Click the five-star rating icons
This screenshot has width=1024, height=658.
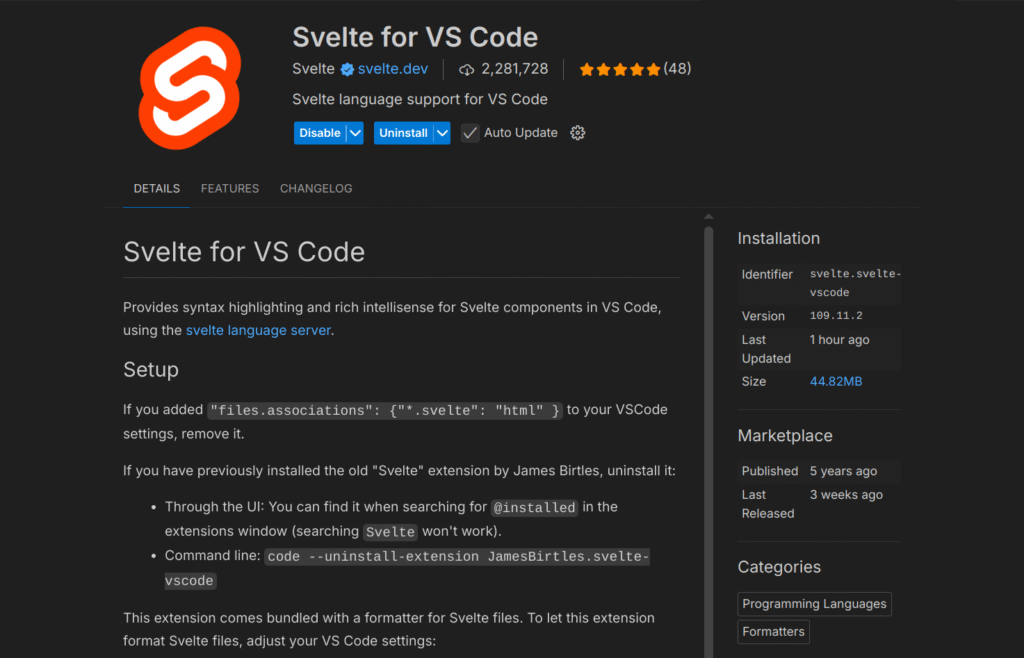point(620,70)
